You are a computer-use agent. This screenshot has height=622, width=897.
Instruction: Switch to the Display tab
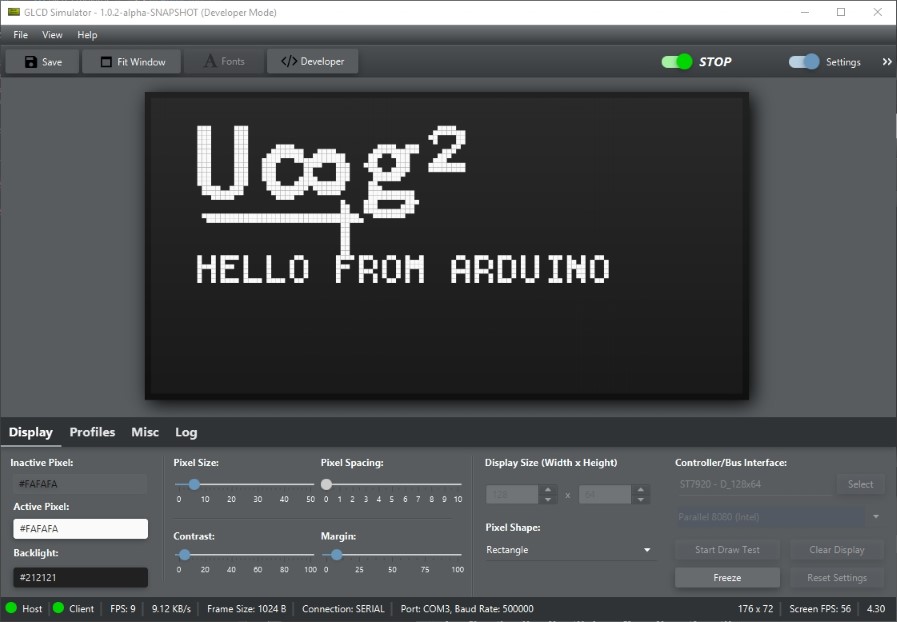point(31,432)
